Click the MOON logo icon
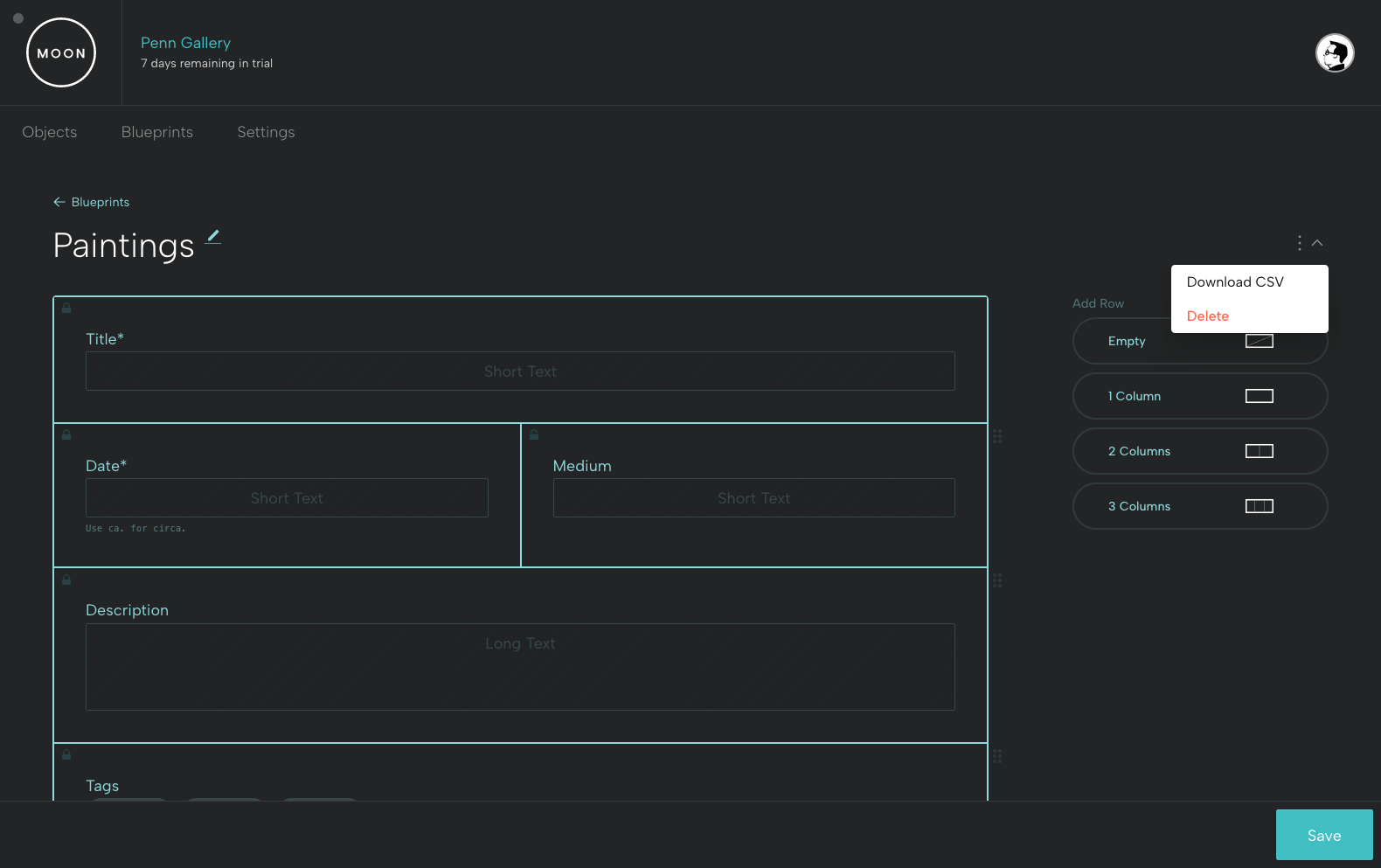This screenshot has height=868, width=1381. coord(61,52)
